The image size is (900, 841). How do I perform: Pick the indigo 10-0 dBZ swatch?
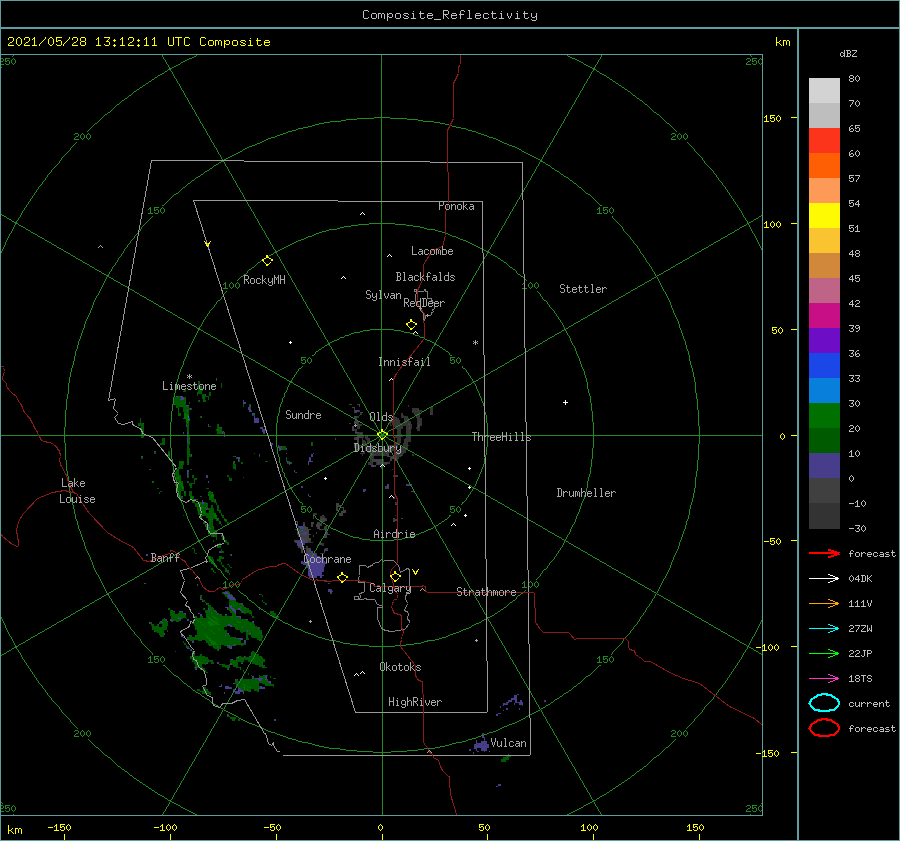pos(824,465)
